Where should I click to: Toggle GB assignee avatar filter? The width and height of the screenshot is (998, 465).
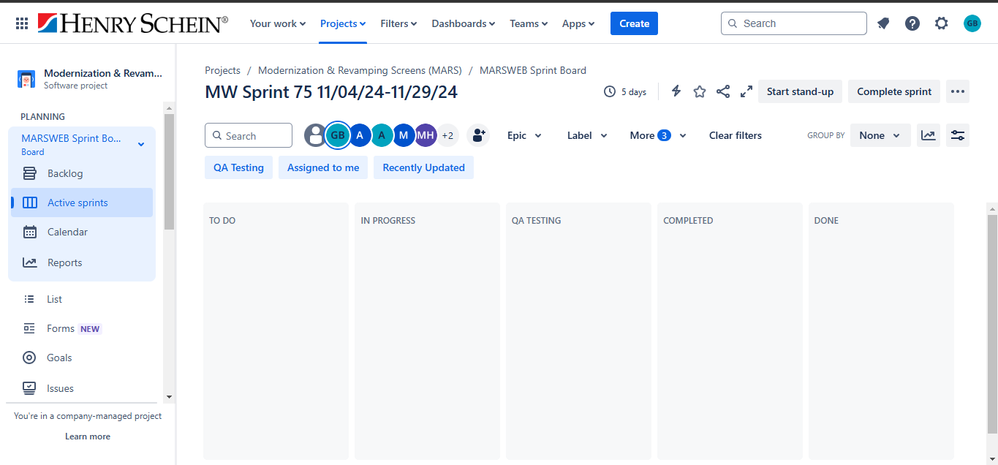[x=337, y=135]
